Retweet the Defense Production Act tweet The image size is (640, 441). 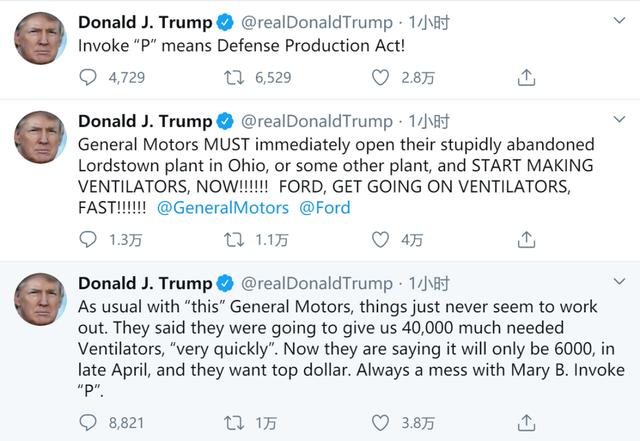pos(232,77)
